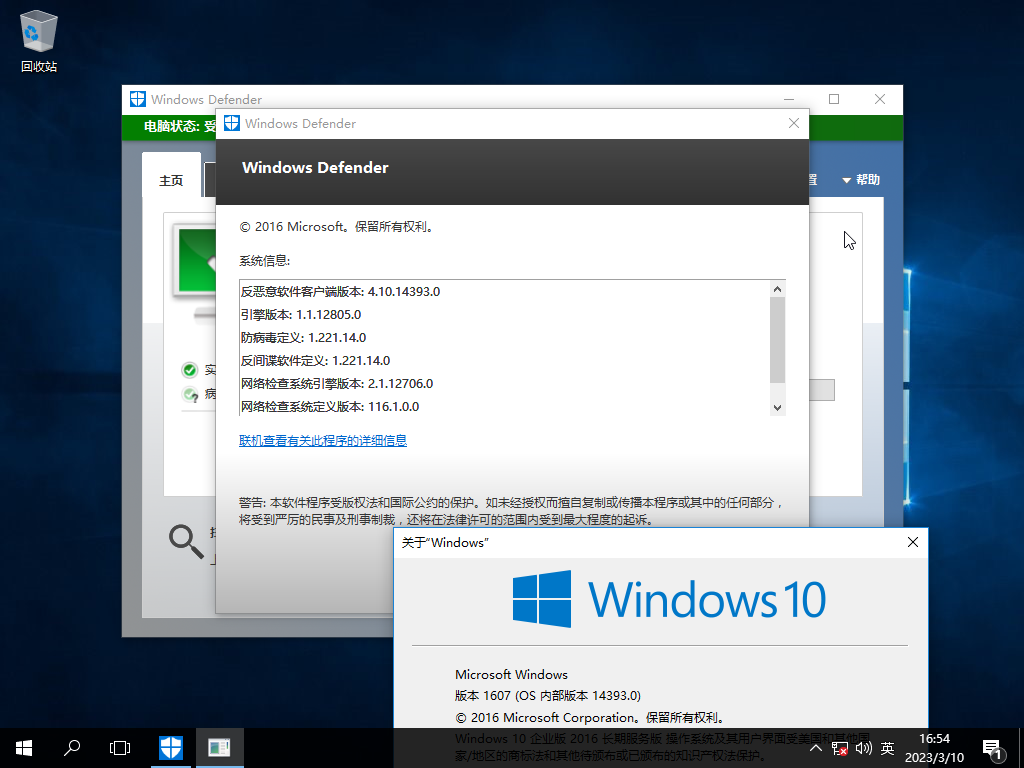Switch the input language indicator 英
The height and width of the screenshot is (768, 1024).
tap(887, 748)
